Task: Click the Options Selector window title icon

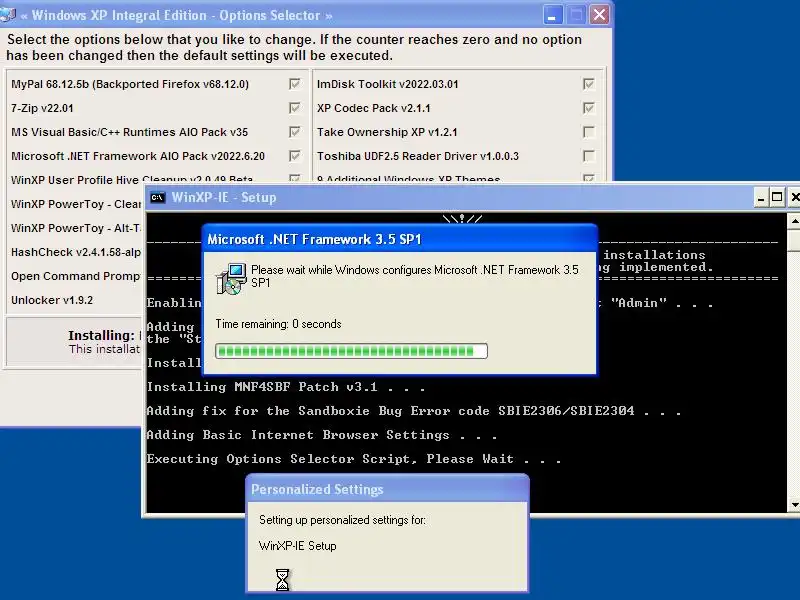Action: (7, 15)
